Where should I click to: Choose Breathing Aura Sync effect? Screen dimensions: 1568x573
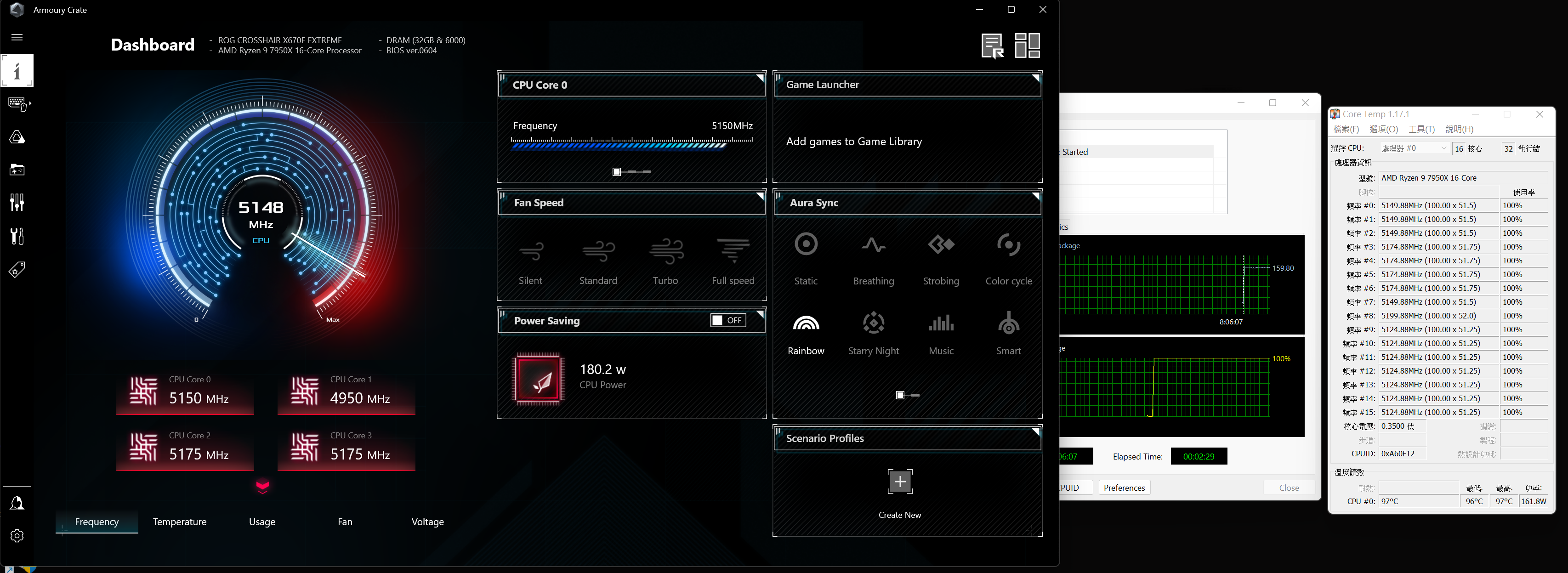(x=874, y=259)
